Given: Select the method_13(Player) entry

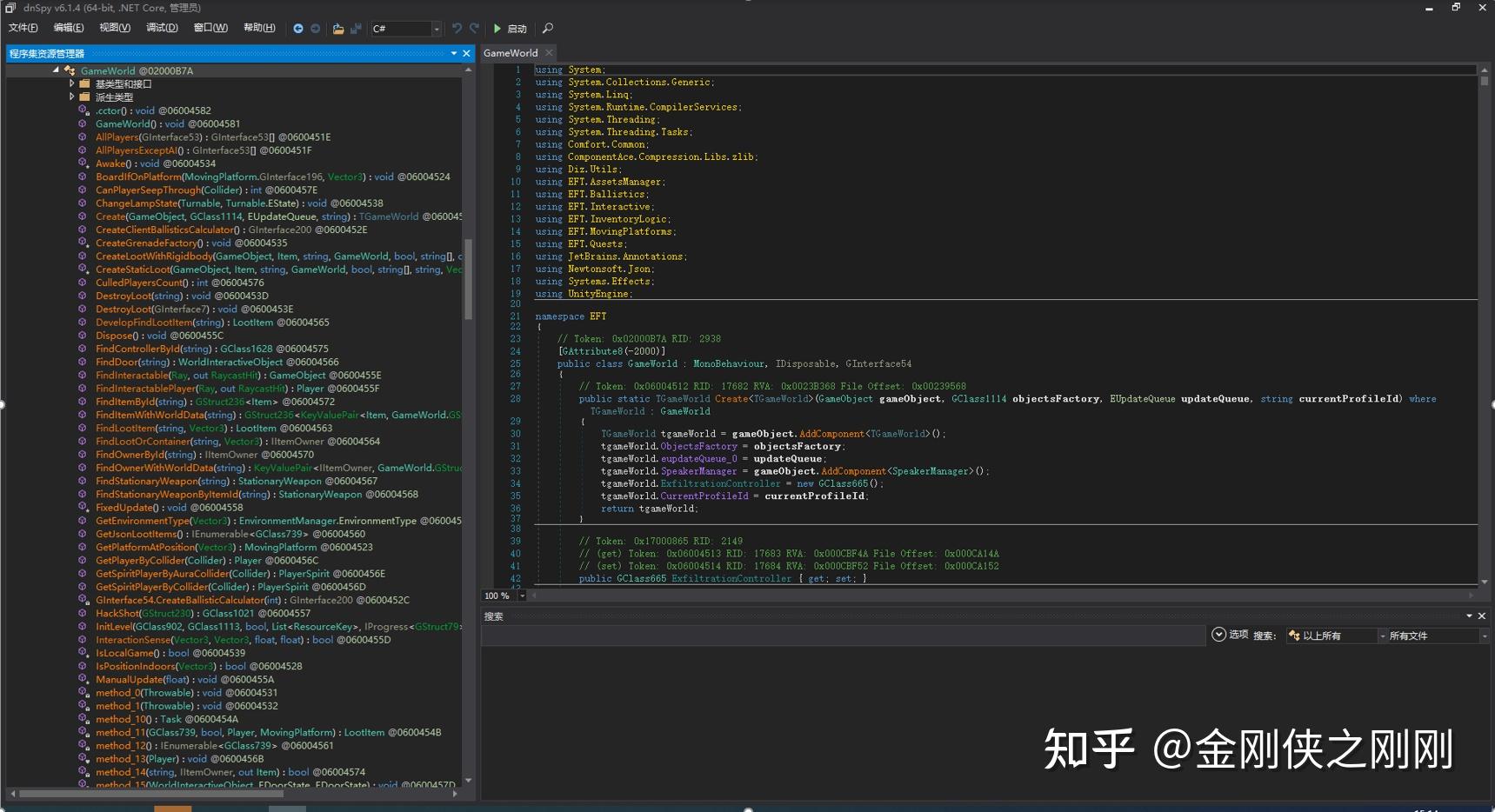Looking at the screenshot, I should coord(179,759).
